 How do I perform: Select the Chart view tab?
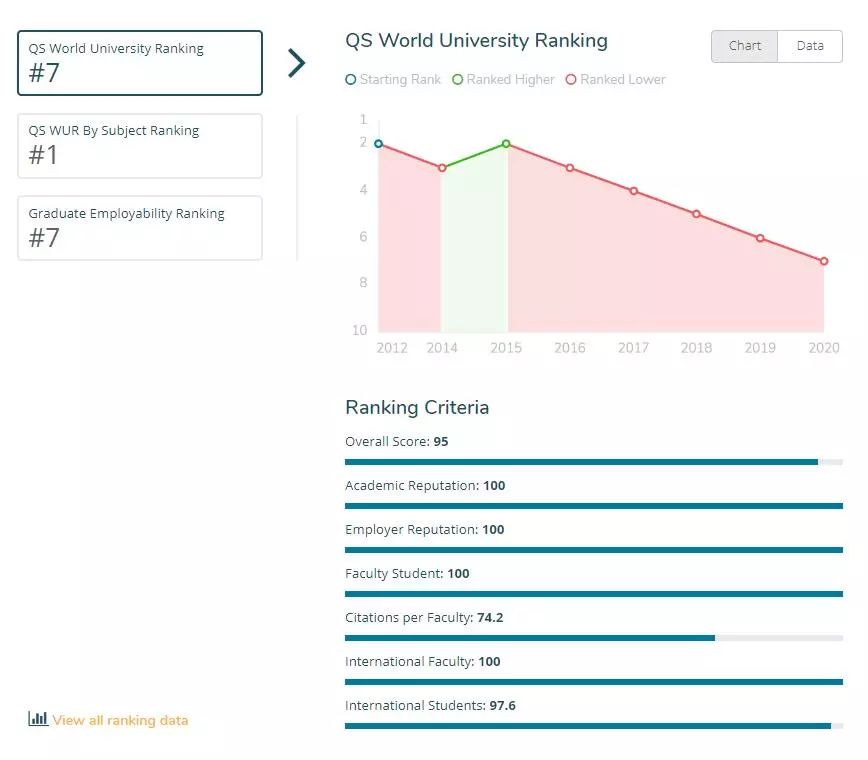744,46
